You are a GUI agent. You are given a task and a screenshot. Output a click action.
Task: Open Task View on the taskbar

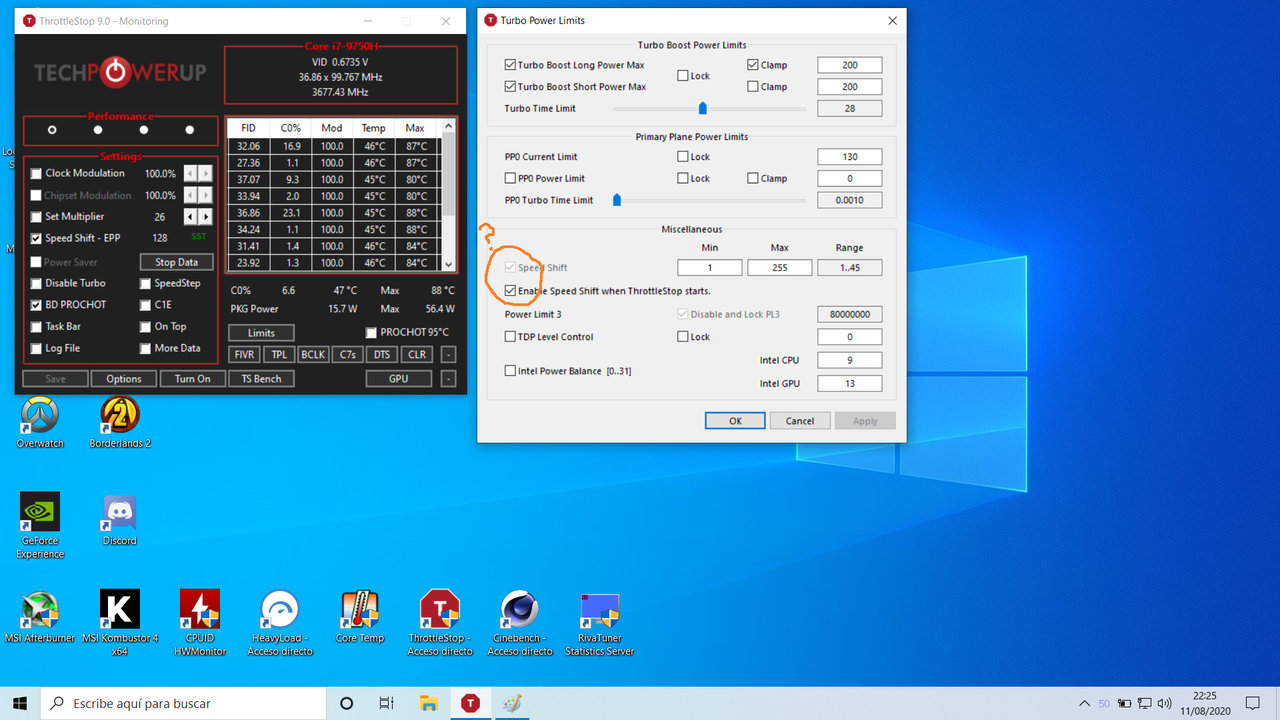[x=387, y=703]
